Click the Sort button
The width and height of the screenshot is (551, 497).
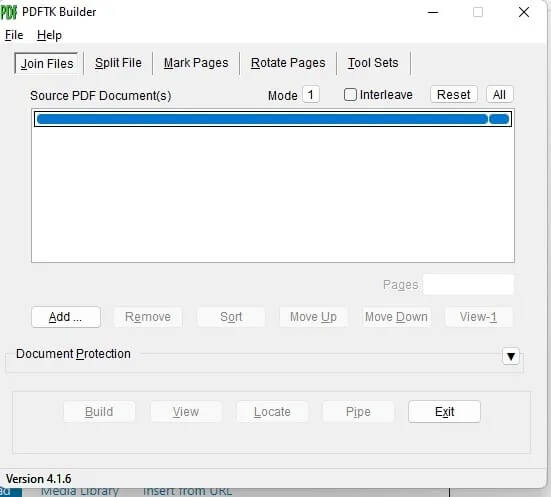tap(231, 317)
